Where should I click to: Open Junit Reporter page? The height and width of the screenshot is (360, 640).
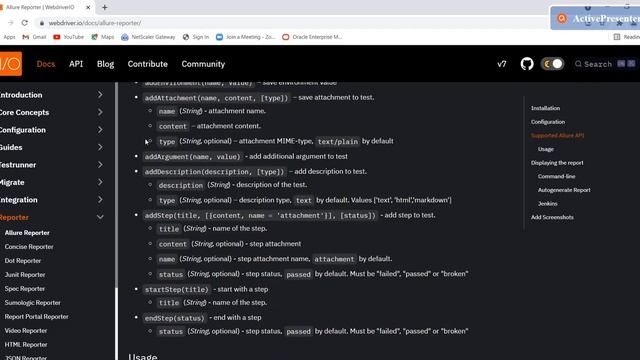tap(25, 275)
